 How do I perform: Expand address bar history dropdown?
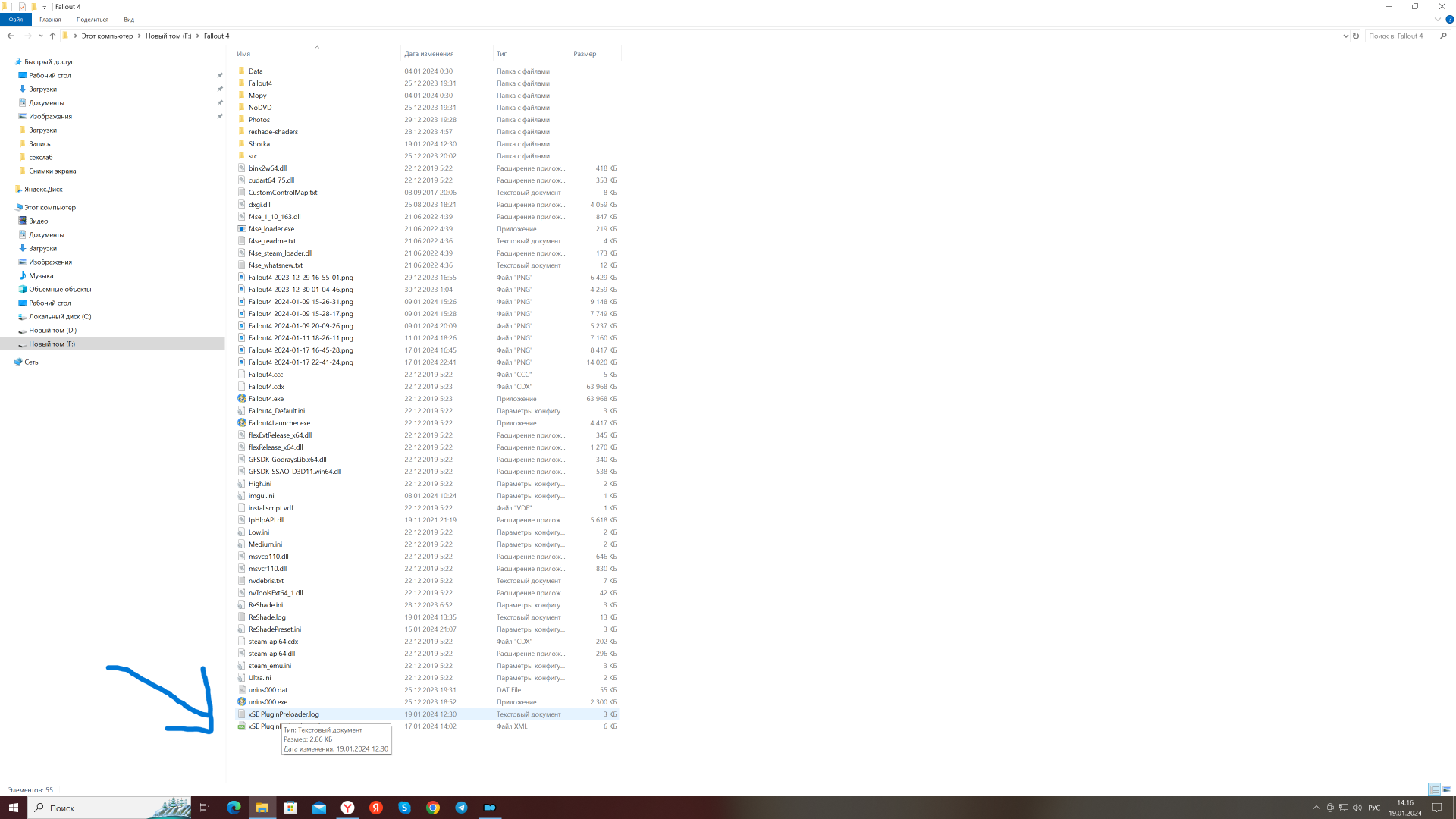click(x=1345, y=36)
